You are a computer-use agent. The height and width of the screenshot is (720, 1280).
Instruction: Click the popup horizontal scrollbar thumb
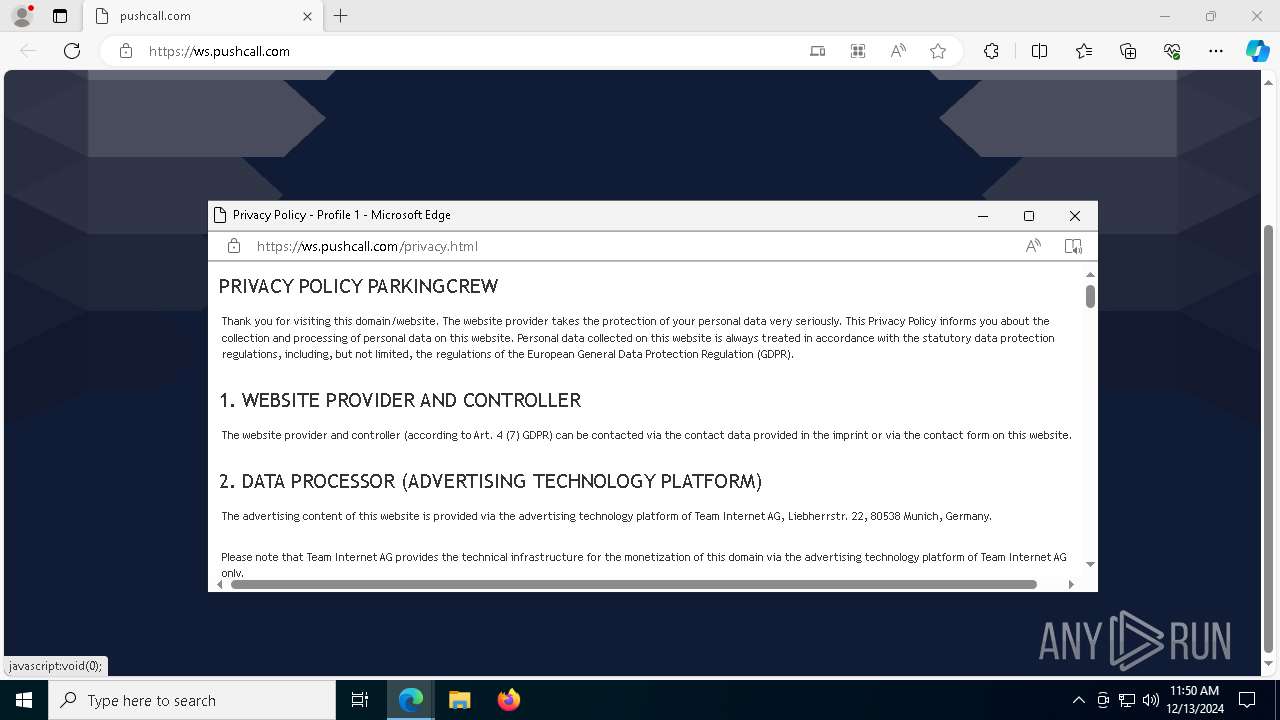coord(634,584)
